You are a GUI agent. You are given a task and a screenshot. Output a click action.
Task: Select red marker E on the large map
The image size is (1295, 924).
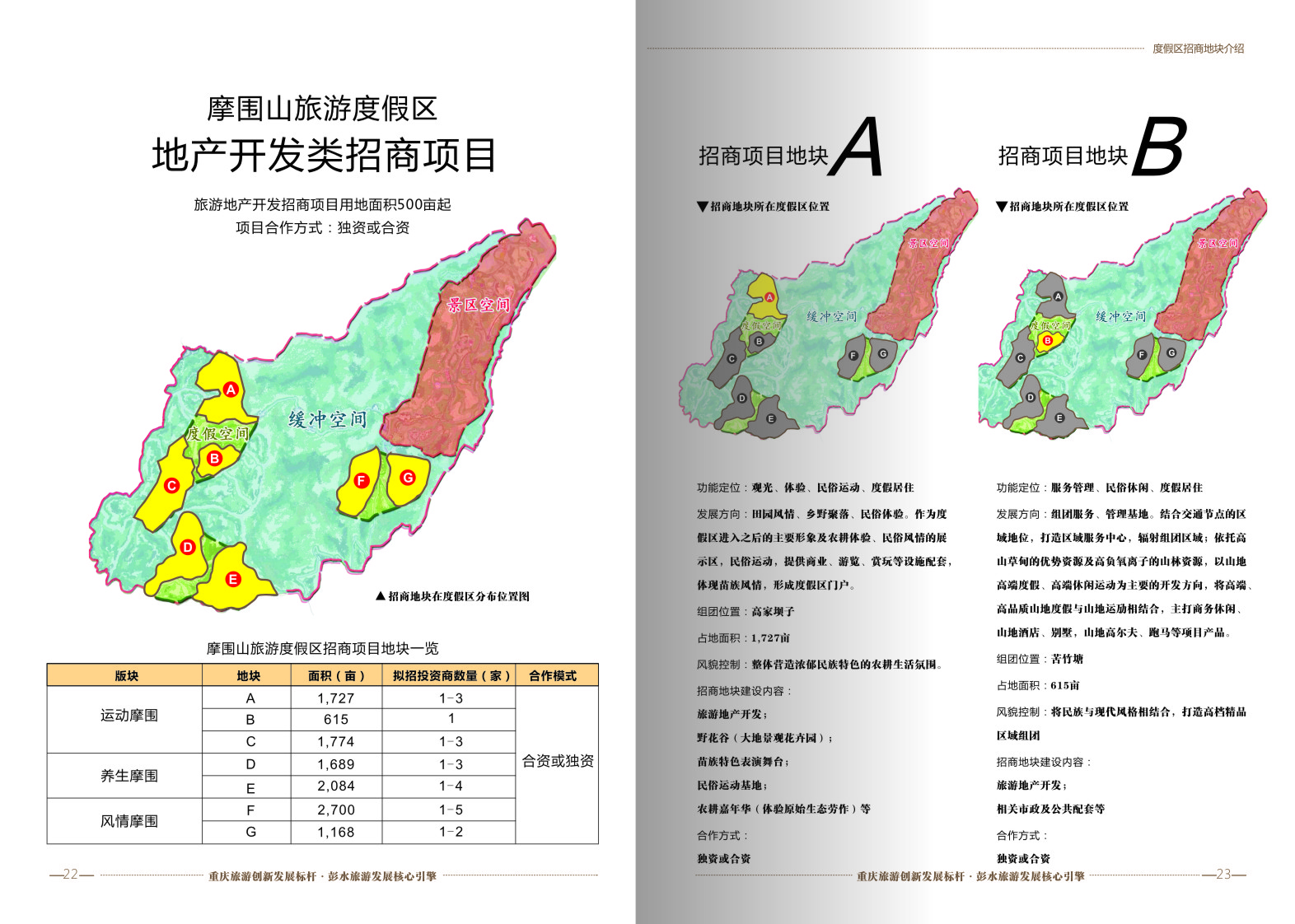[x=233, y=580]
